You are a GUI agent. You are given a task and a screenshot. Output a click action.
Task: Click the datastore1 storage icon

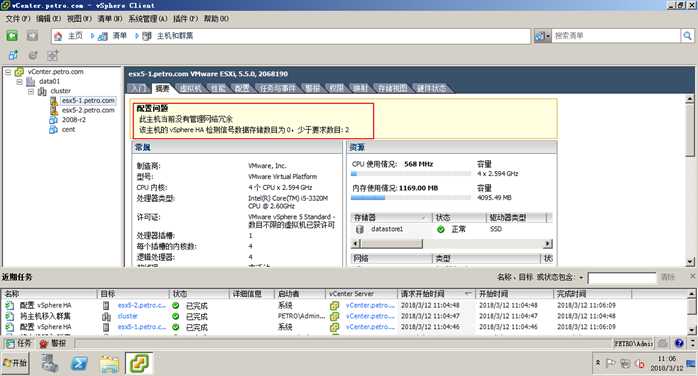point(360,229)
